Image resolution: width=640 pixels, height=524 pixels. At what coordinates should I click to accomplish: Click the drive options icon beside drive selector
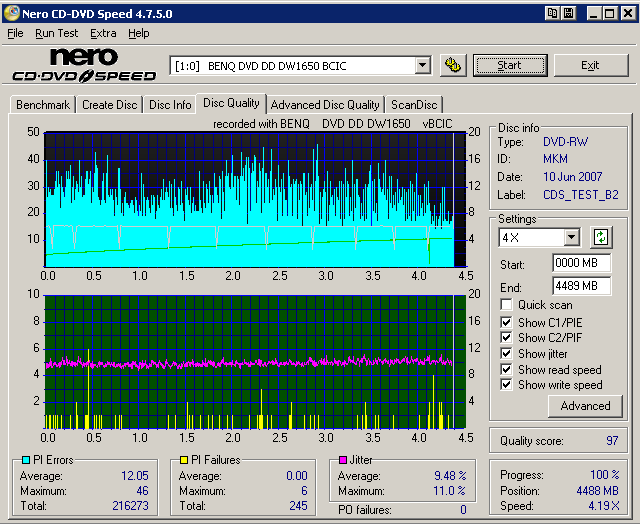[x=454, y=65]
